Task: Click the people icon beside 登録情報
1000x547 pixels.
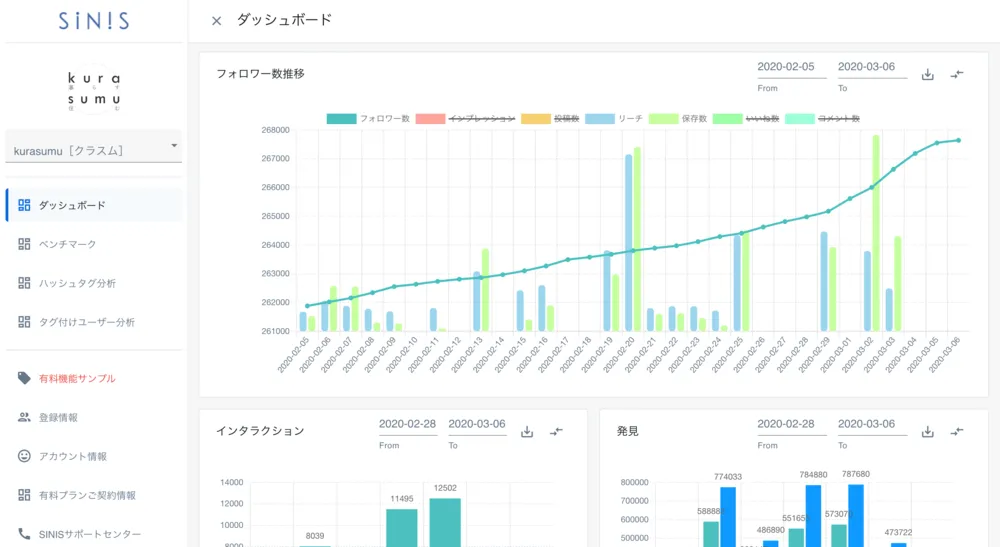Action: (x=24, y=418)
